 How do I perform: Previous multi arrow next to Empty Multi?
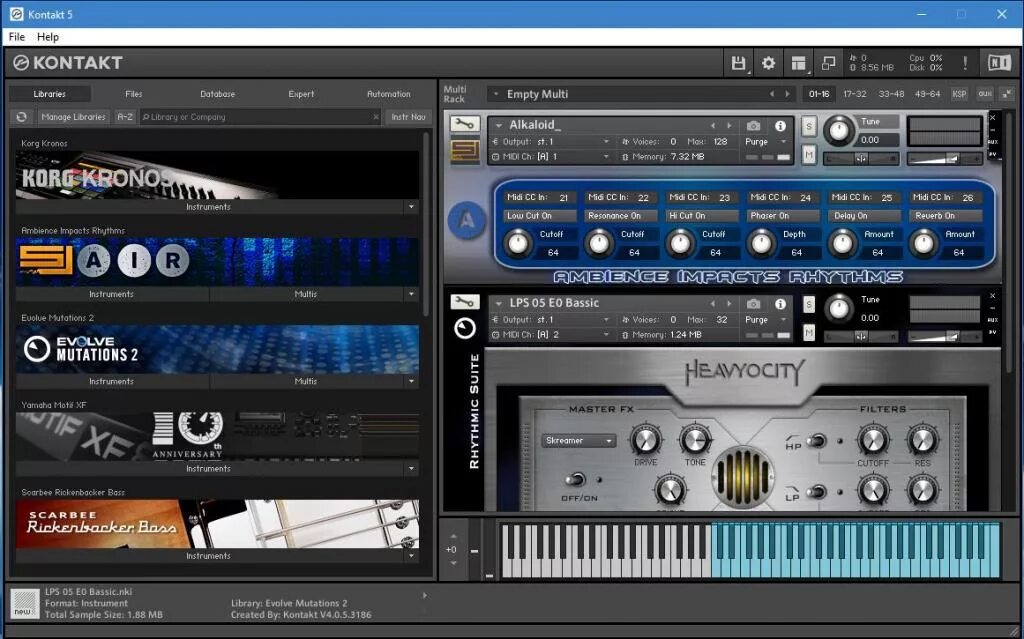click(x=771, y=94)
